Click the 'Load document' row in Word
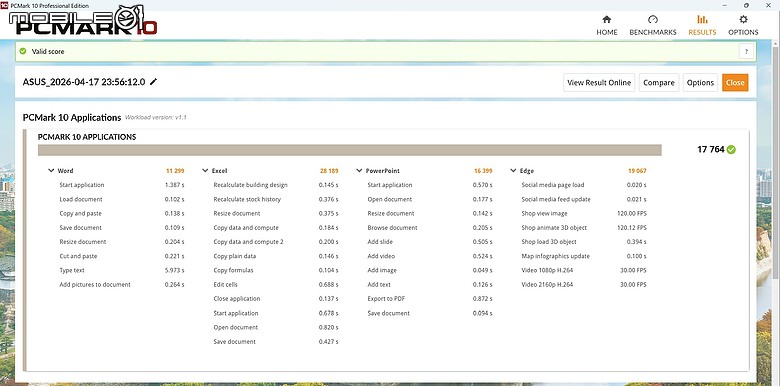Image resolution: width=780 pixels, height=386 pixels. point(122,199)
